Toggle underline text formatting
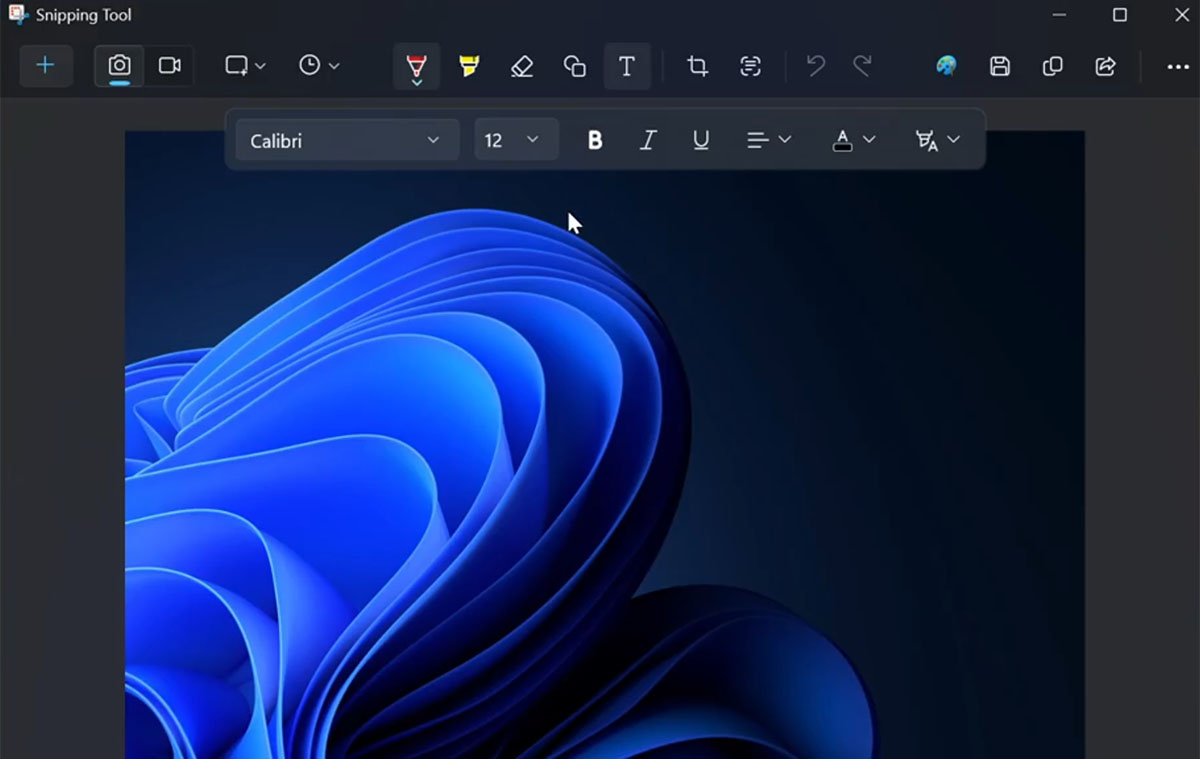The width and height of the screenshot is (1200, 759). pos(700,140)
